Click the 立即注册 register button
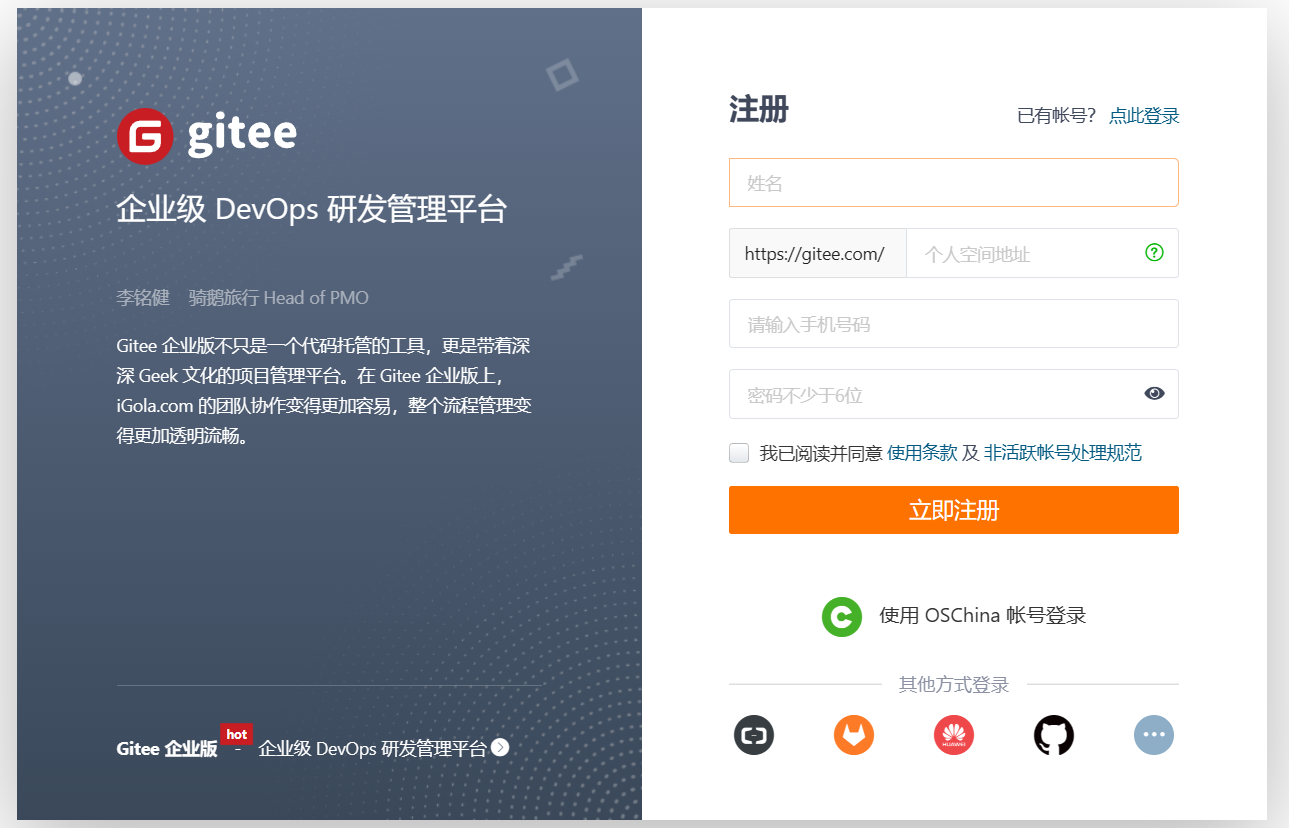The image size is (1289, 828). (x=954, y=510)
